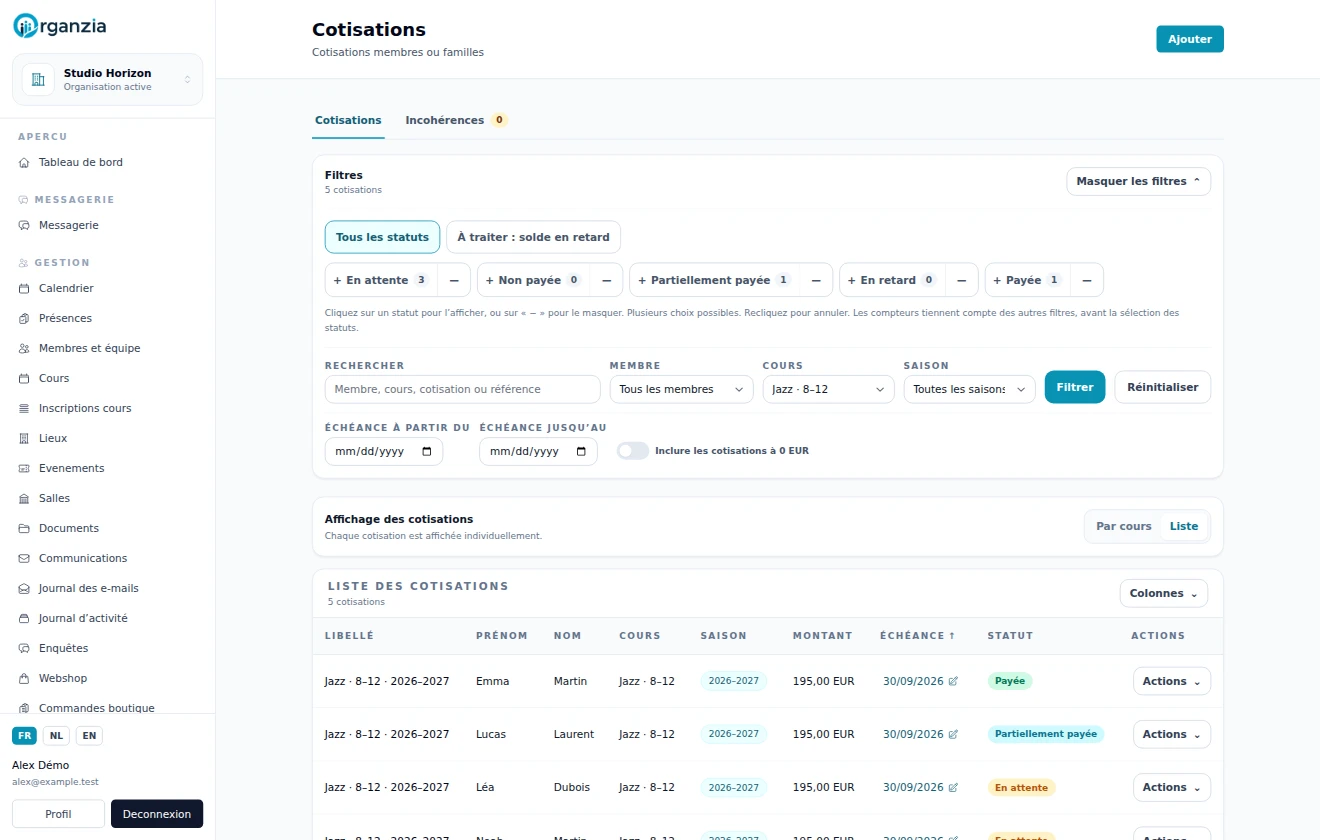1320x840 pixels.
Task: Click the Documents folder icon
Action: [x=24, y=528]
